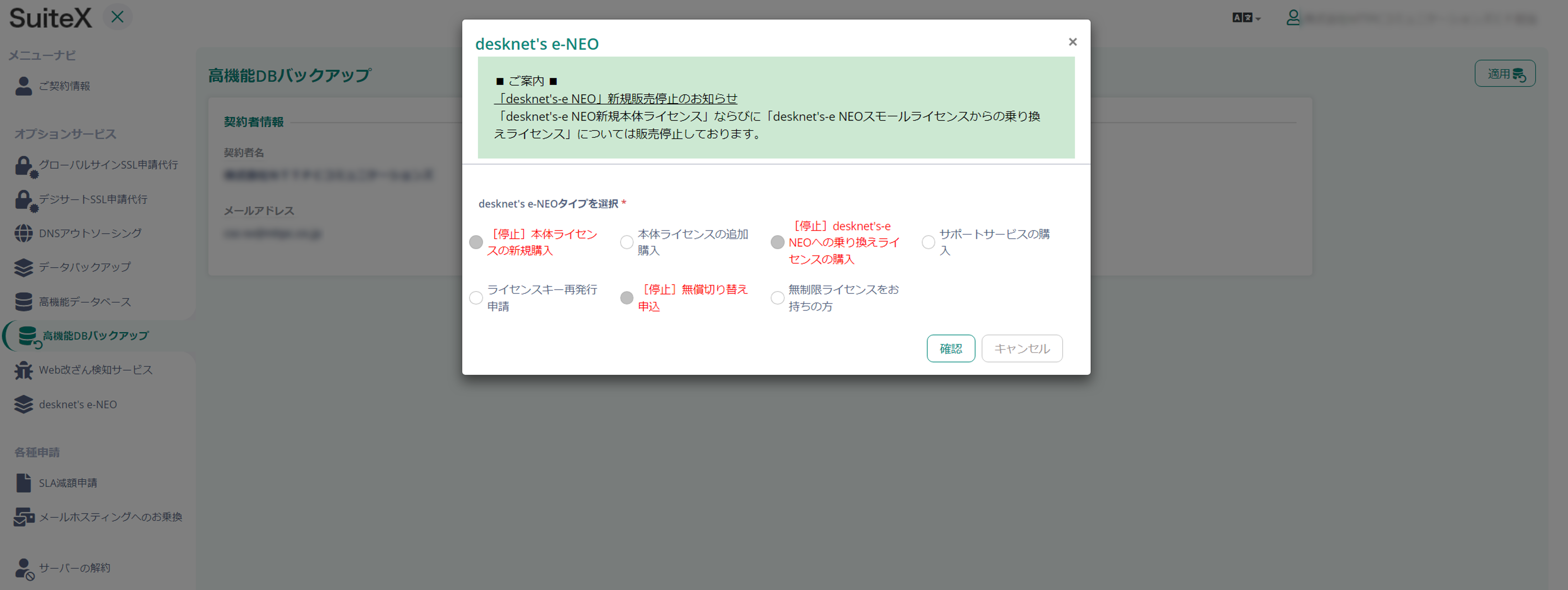Image resolution: width=1568 pixels, height=590 pixels.
Task: Collapse the sidebar with the X icon
Action: click(x=118, y=17)
